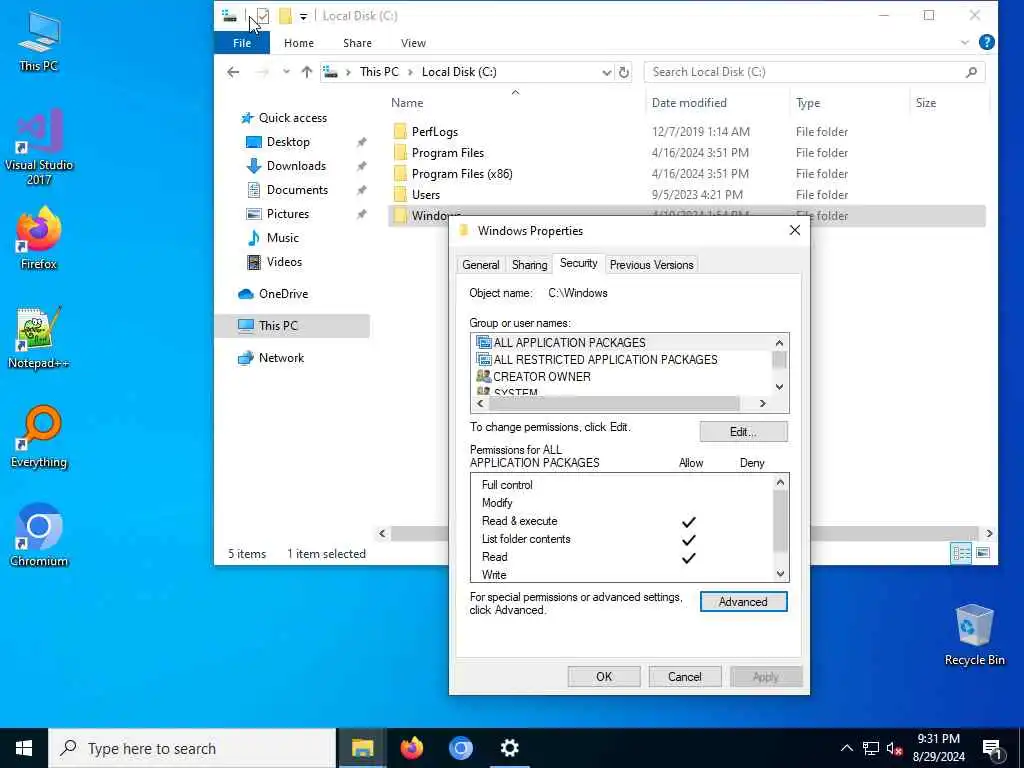Open This PC desktop icon
The height and width of the screenshot is (768, 1024).
coord(39,41)
